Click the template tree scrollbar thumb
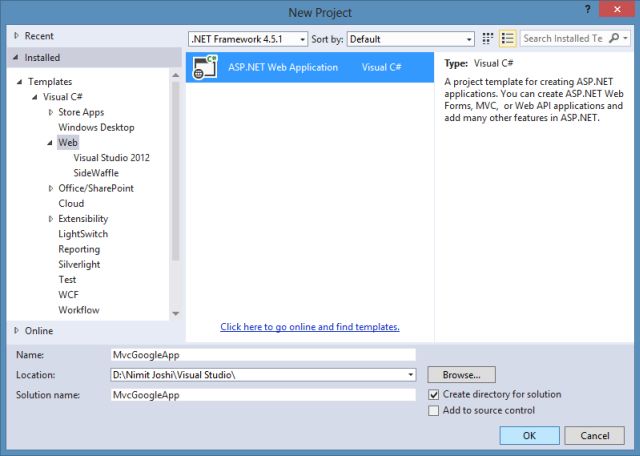This screenshot has height=456, width=640. [x=176, y=171]
